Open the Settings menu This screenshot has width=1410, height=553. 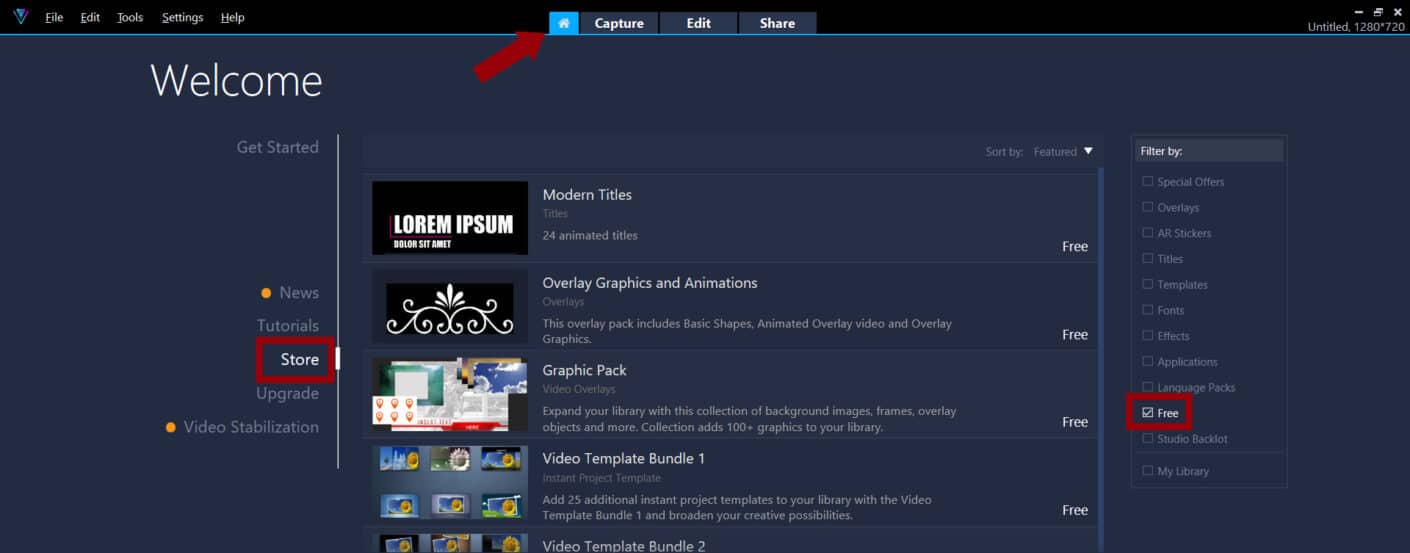(182, 18)
